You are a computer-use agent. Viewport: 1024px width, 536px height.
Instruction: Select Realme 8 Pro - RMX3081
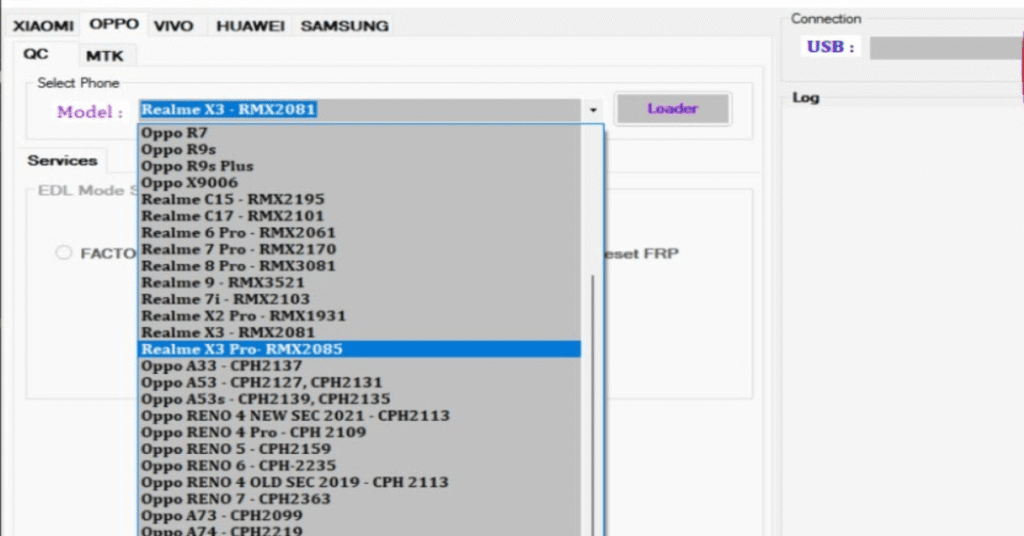coord(360,266)
